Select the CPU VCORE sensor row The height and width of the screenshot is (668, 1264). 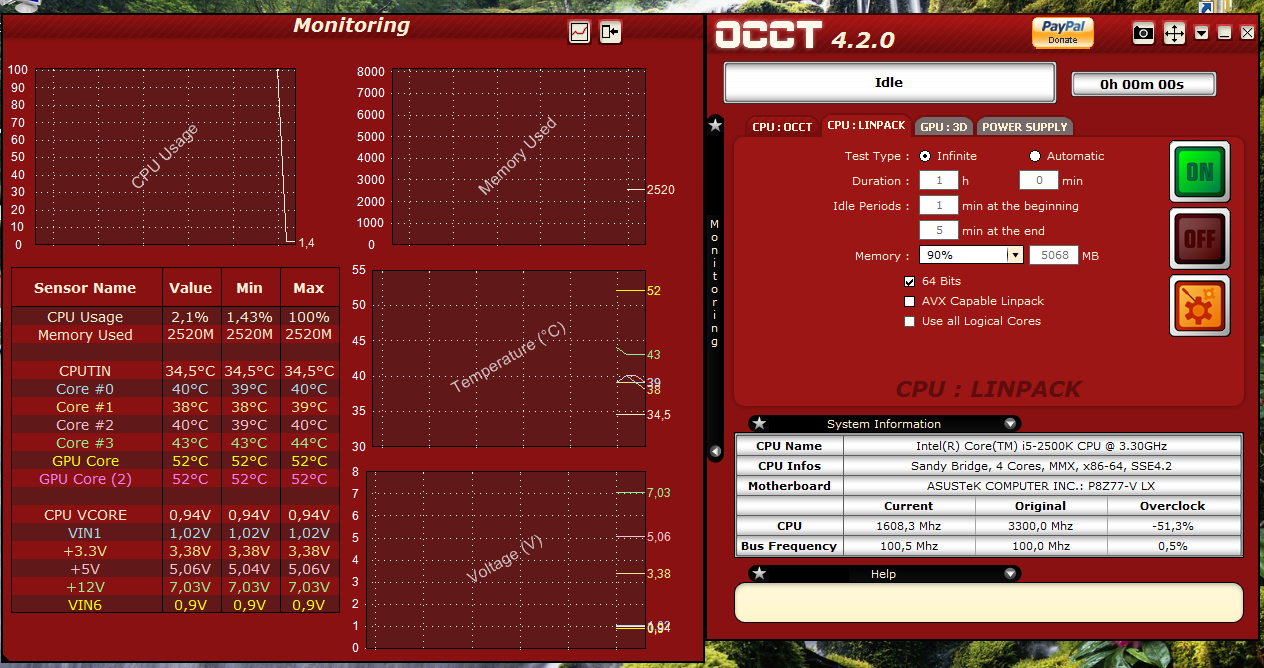coord(175,515)
